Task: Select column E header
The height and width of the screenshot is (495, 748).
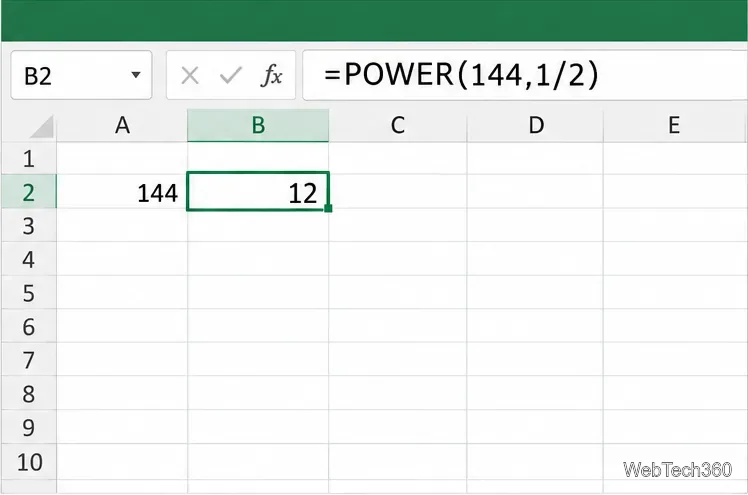Action: (675, 126)
